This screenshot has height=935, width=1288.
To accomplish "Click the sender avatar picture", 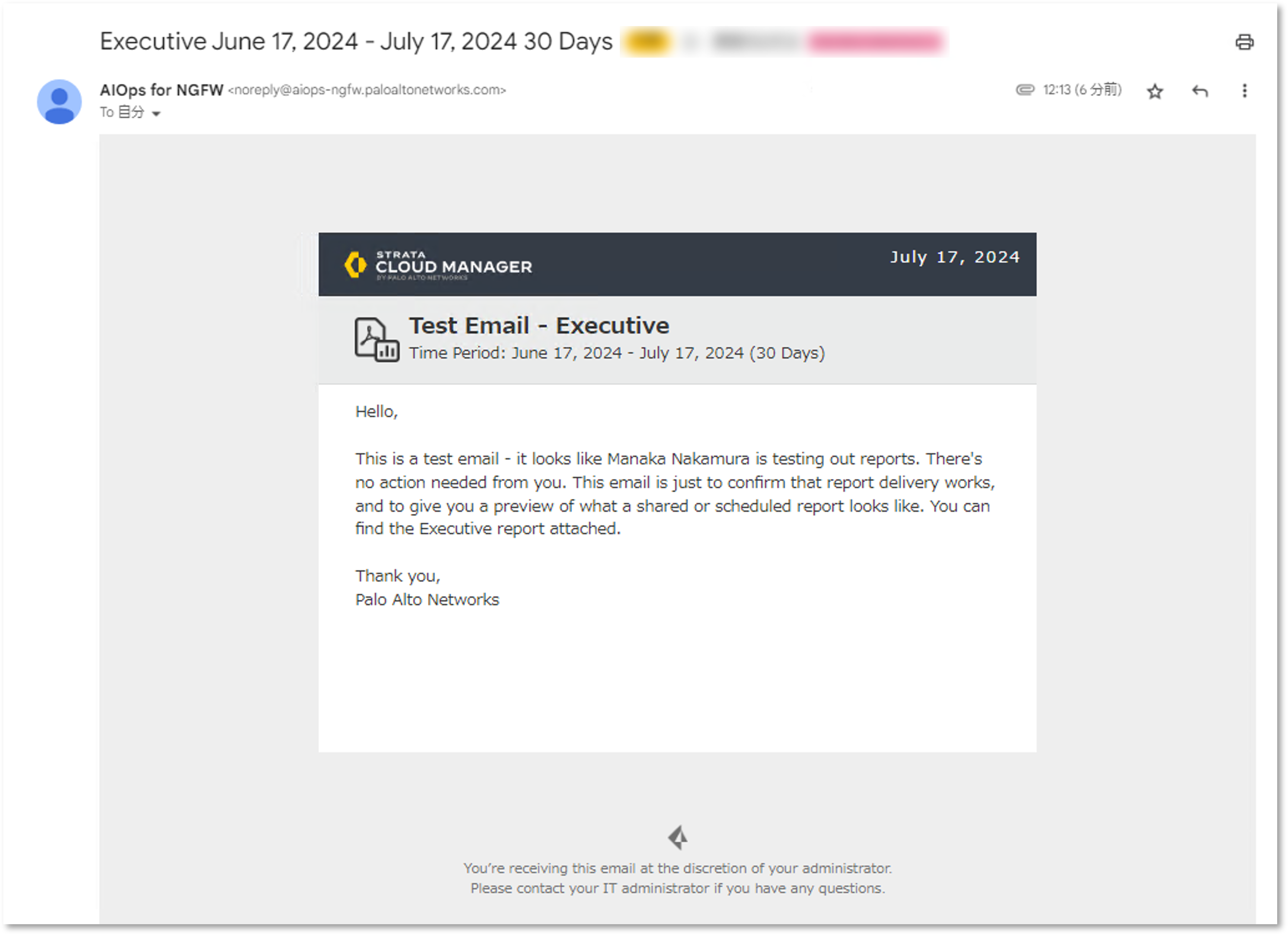I will coord(59,102).
